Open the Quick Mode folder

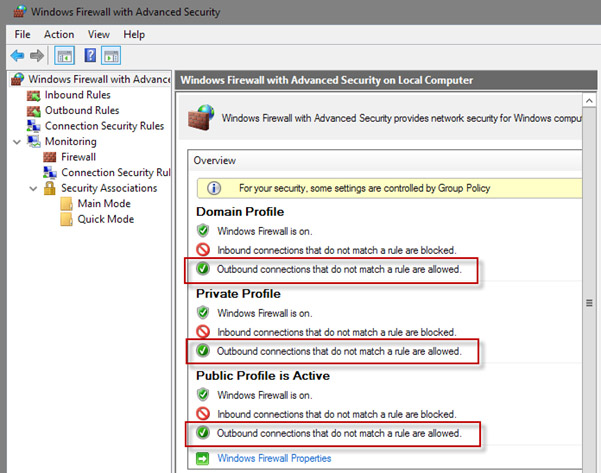(106, 219)
